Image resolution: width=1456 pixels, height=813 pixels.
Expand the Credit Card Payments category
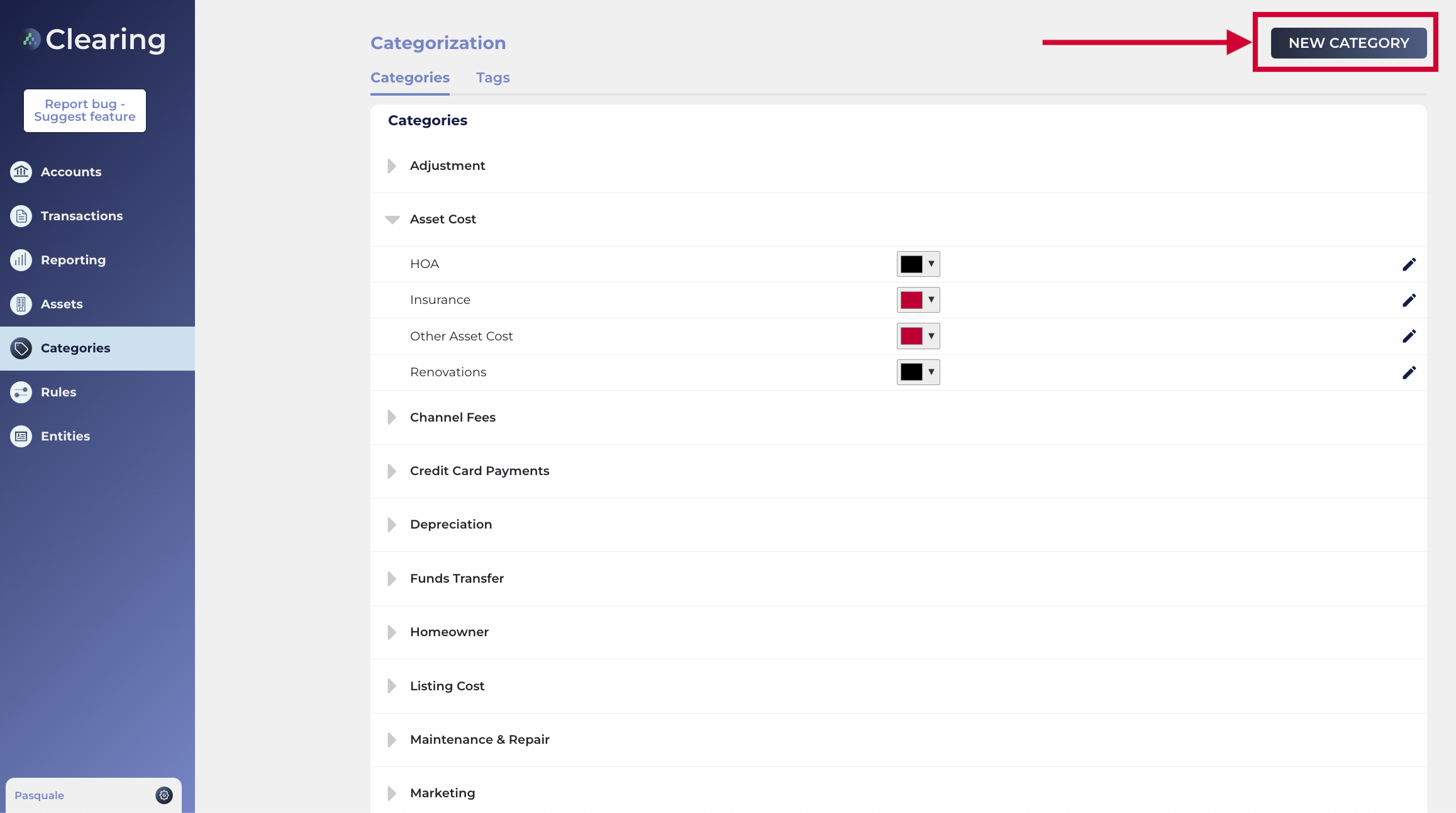(392, 471)
